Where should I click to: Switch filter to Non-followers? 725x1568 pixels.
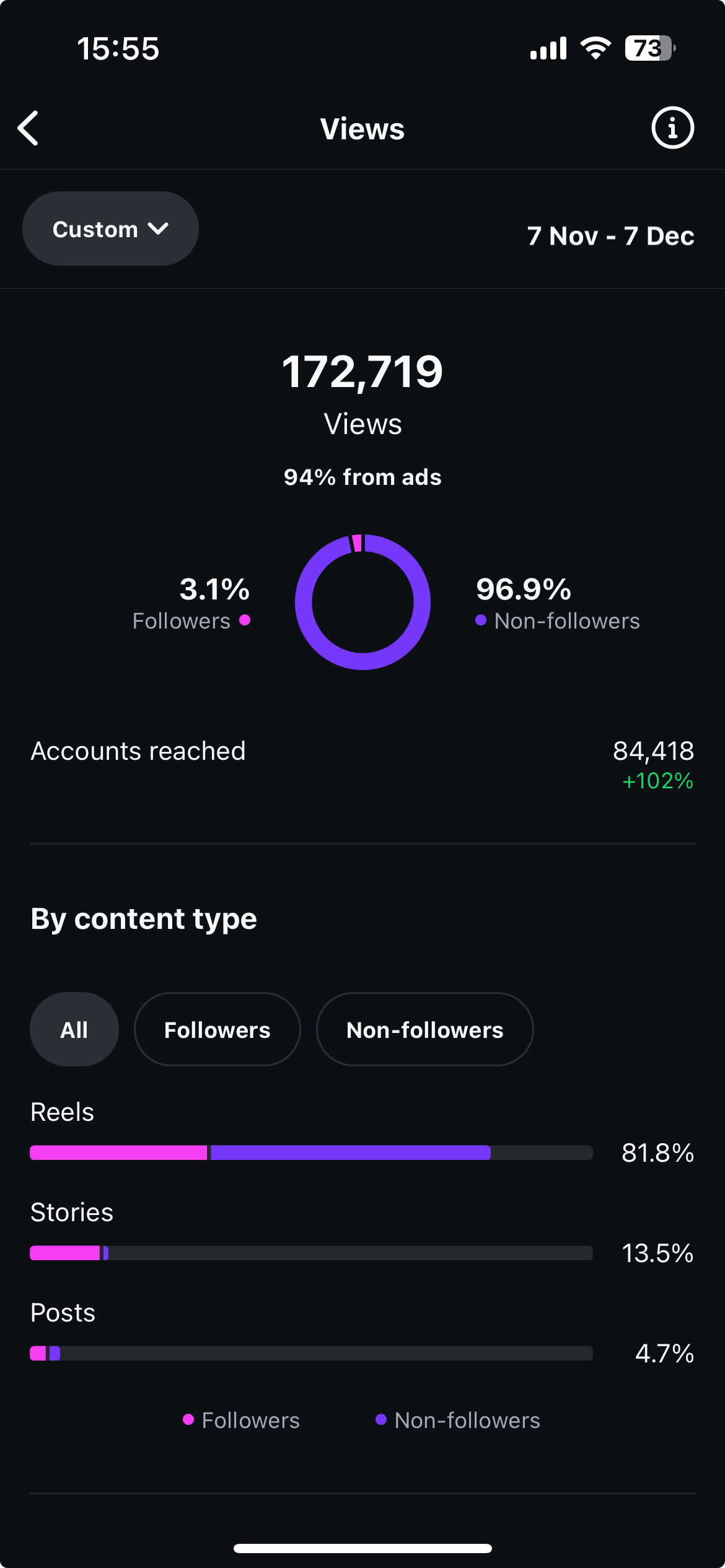click(424, 1029)
